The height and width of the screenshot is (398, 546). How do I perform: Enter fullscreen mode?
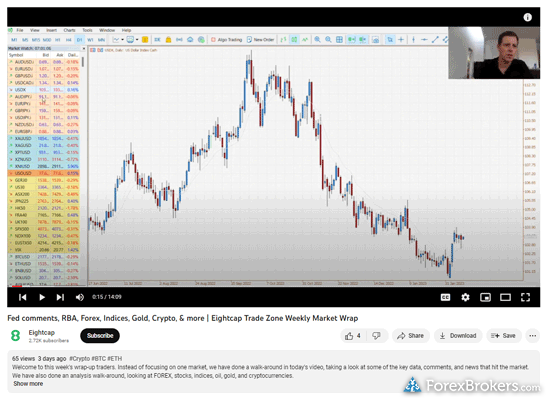[525, 297]
